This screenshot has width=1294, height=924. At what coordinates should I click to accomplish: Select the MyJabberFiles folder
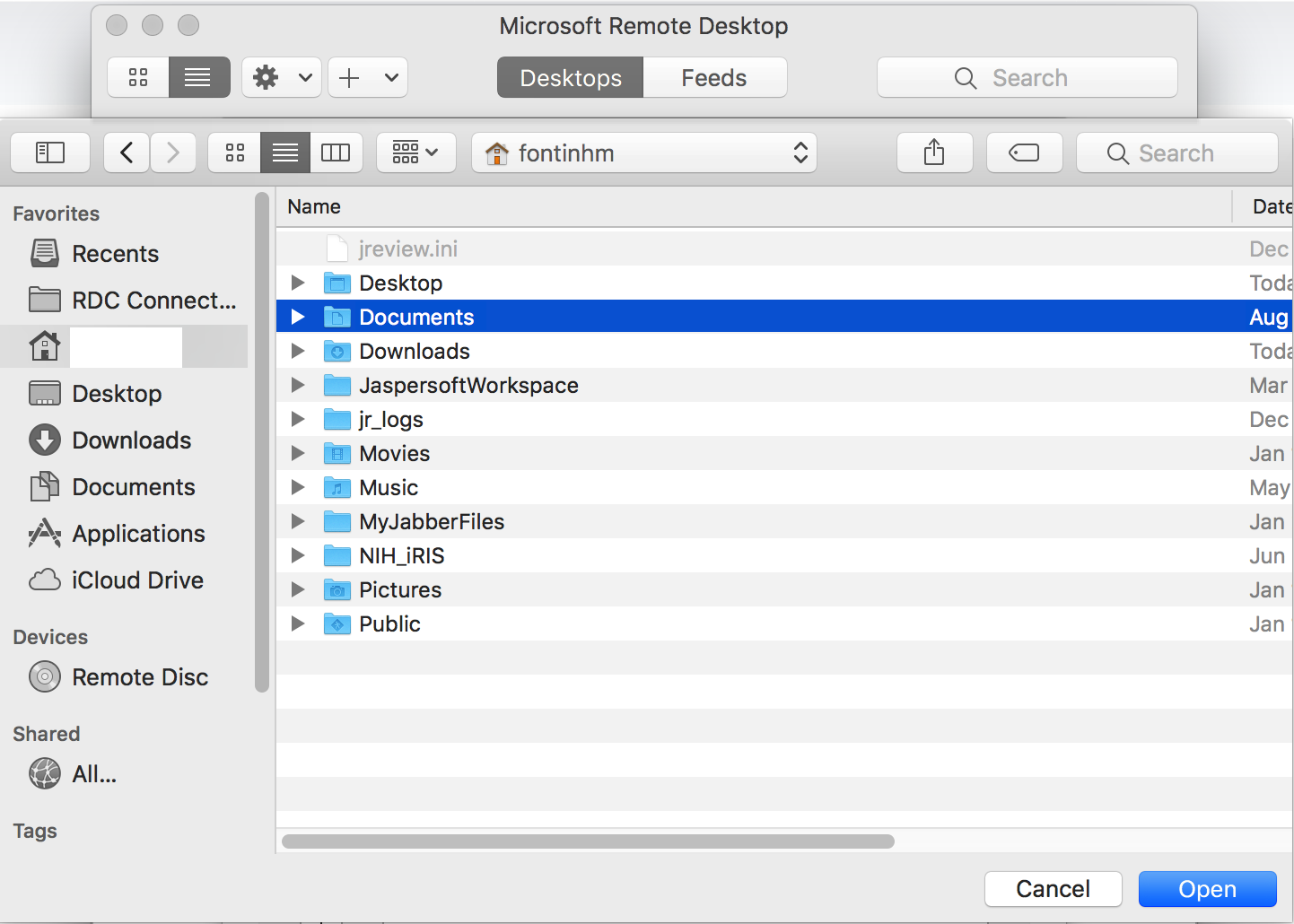[785, 521]
